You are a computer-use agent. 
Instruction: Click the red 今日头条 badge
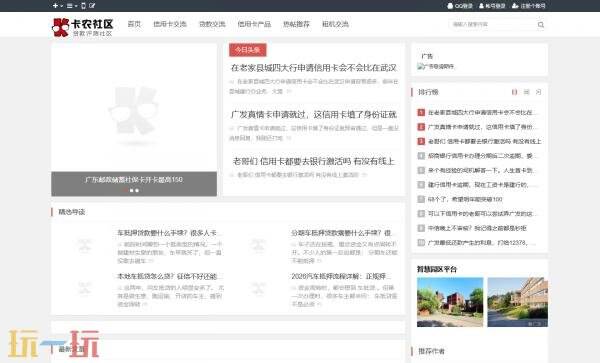point(248,50)
